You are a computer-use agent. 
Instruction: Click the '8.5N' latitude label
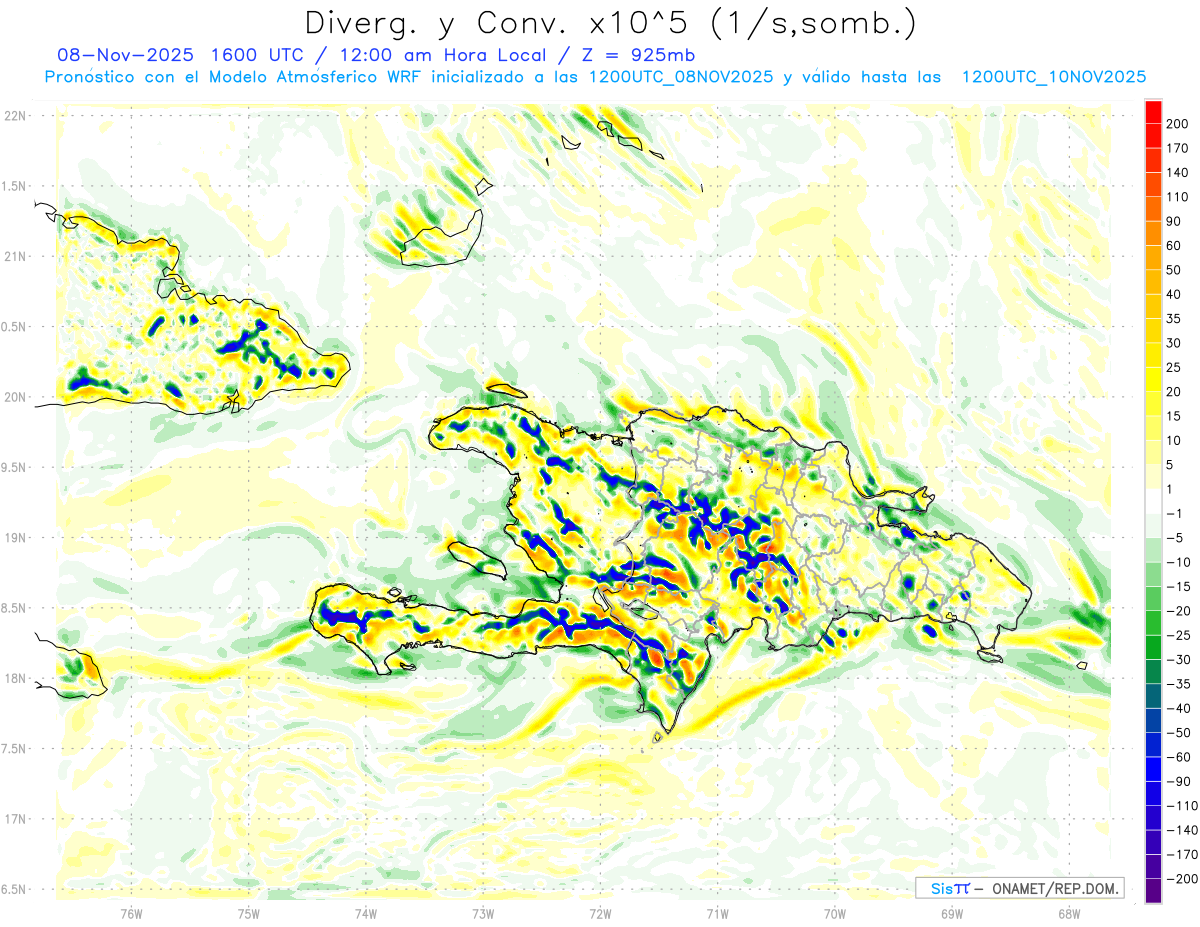click(x=13, y=608)
